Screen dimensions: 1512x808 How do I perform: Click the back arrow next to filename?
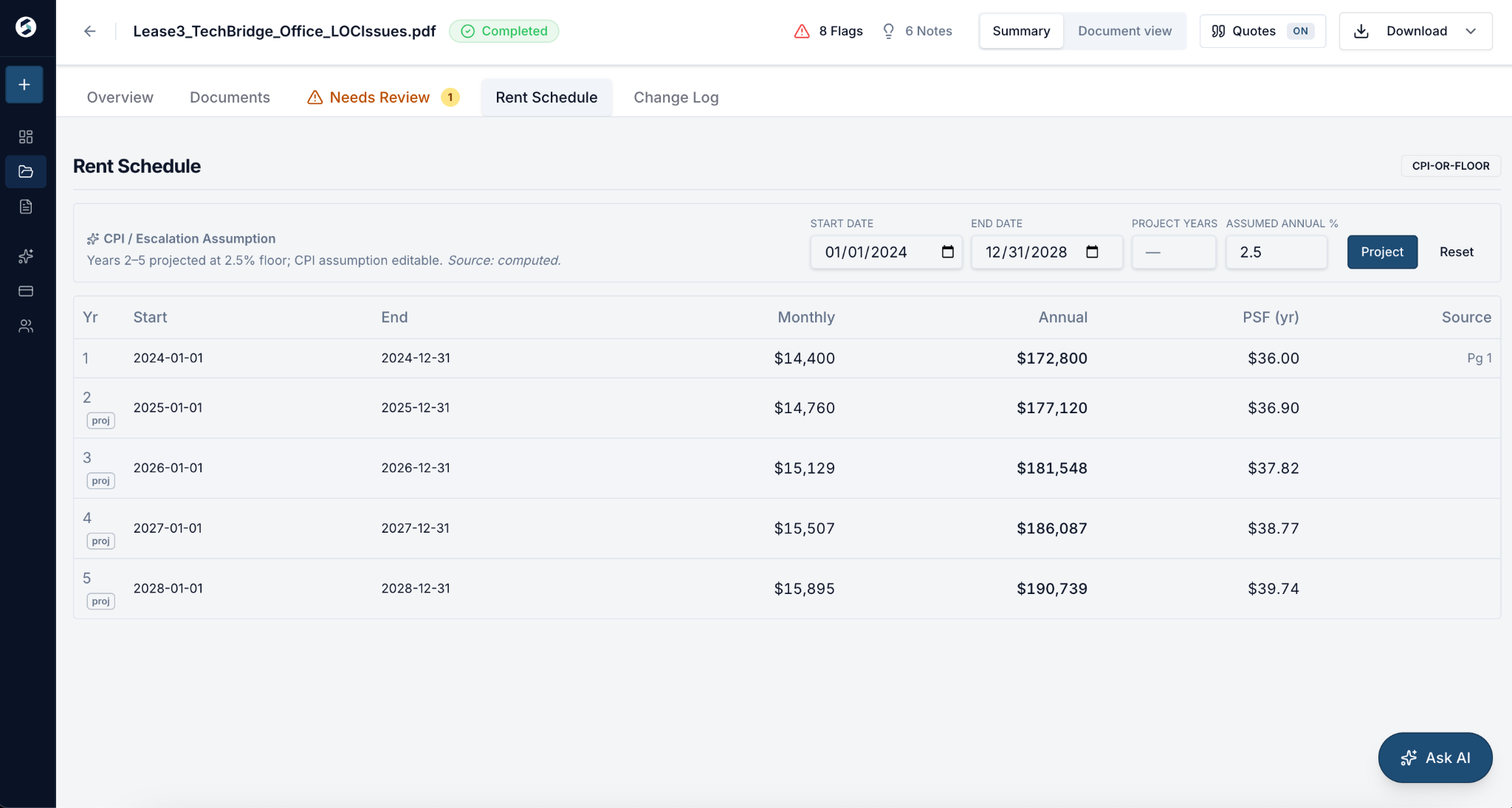pyautogui.click(x=89, y=31)
